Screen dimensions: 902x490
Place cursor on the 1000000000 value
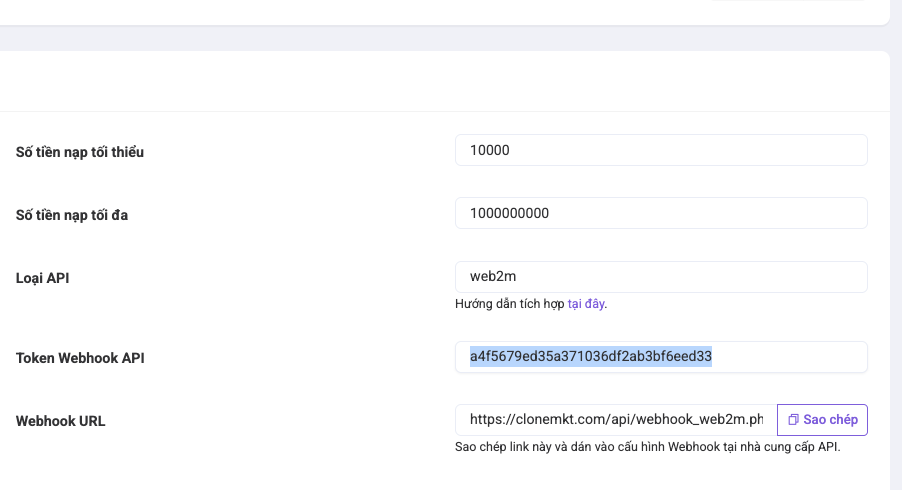coord(509,213)
